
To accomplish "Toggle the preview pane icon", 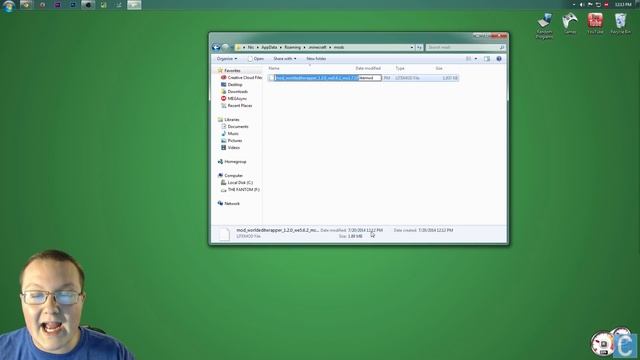I will 487,59.
